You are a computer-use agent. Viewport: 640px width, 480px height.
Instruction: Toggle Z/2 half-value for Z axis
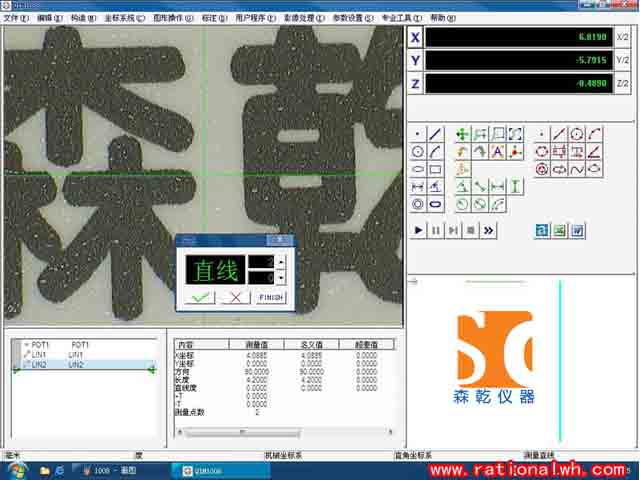(622, 84)
